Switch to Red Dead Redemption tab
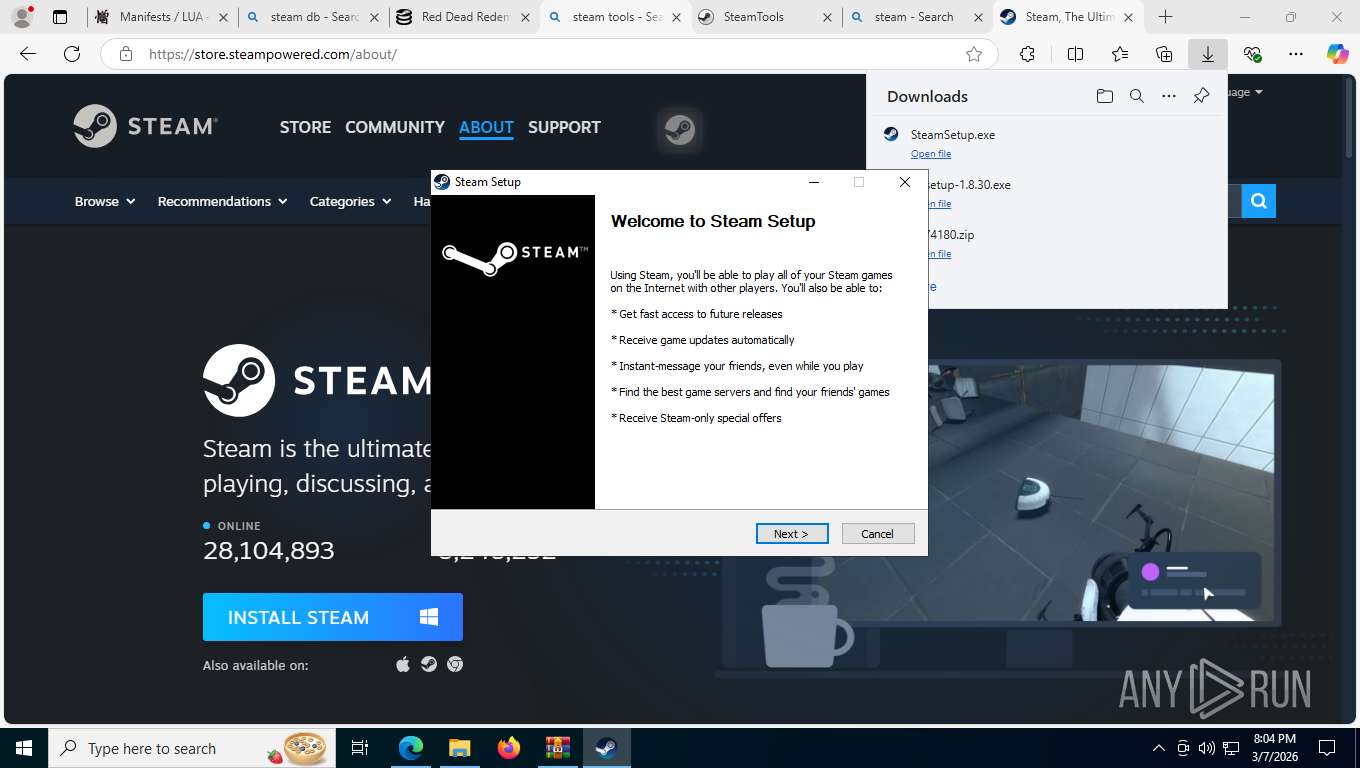 465,17
